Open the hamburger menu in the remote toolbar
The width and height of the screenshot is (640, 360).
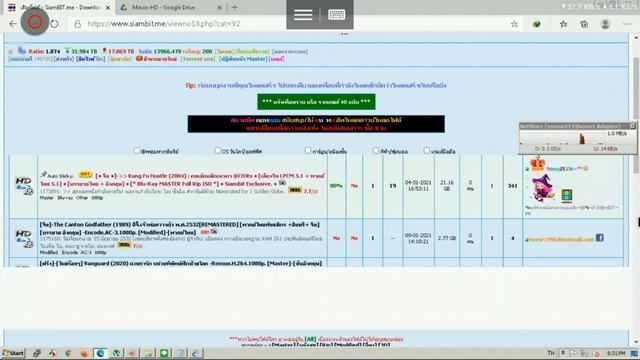point(303,15)
